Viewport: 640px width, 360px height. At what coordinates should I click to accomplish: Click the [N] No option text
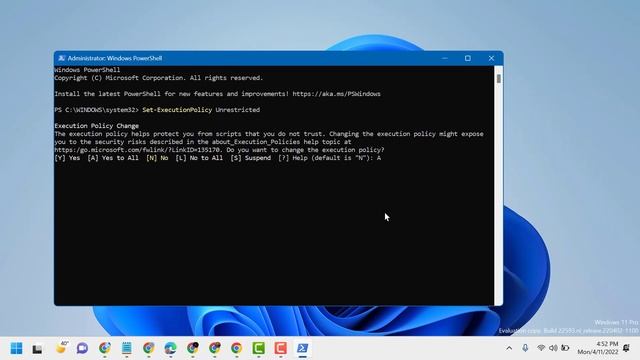click(157, 158)
